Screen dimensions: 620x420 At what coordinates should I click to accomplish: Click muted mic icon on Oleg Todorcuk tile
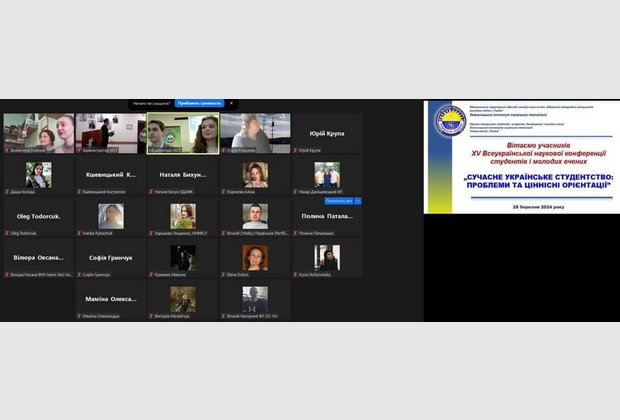(x=7, y=233)
